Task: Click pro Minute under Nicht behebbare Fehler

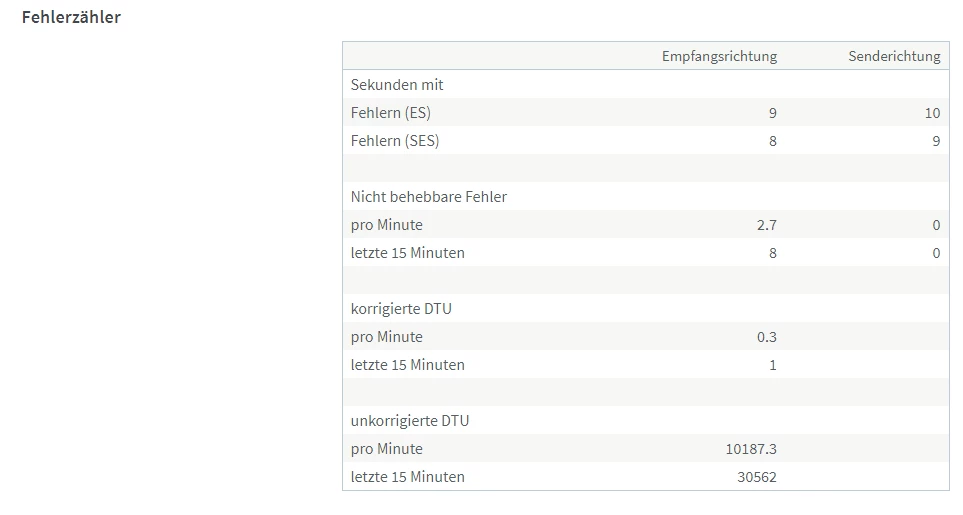Action: [x=387, y=225]
